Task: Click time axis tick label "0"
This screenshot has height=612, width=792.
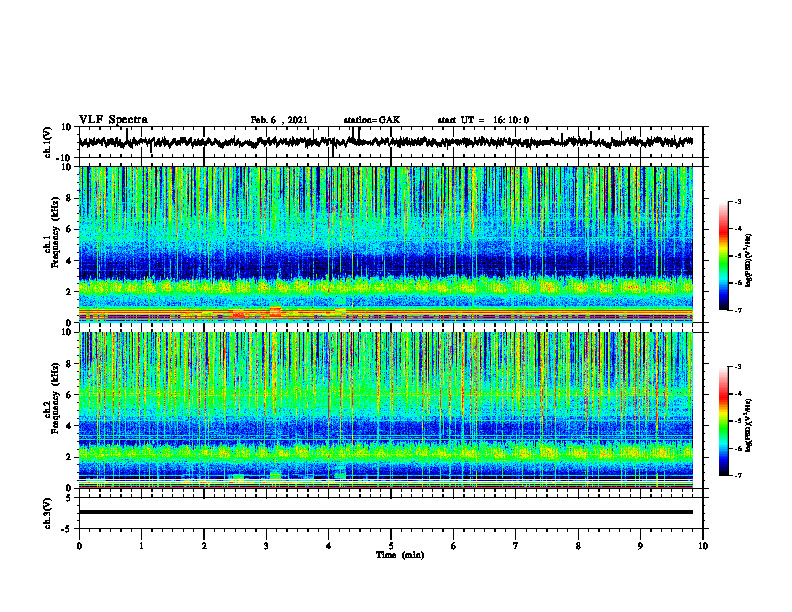Action: click(79, 546)
